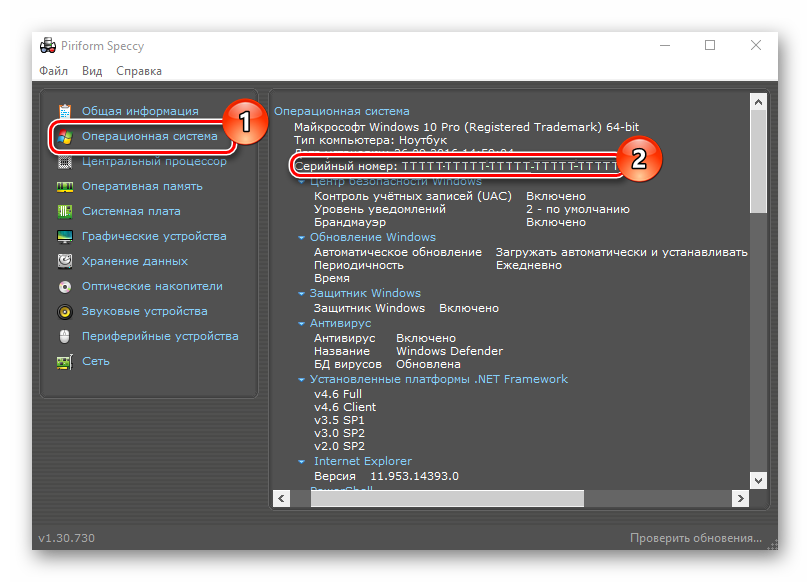
Task: Click the Брандмауэр row
Action: click(450, 222)
